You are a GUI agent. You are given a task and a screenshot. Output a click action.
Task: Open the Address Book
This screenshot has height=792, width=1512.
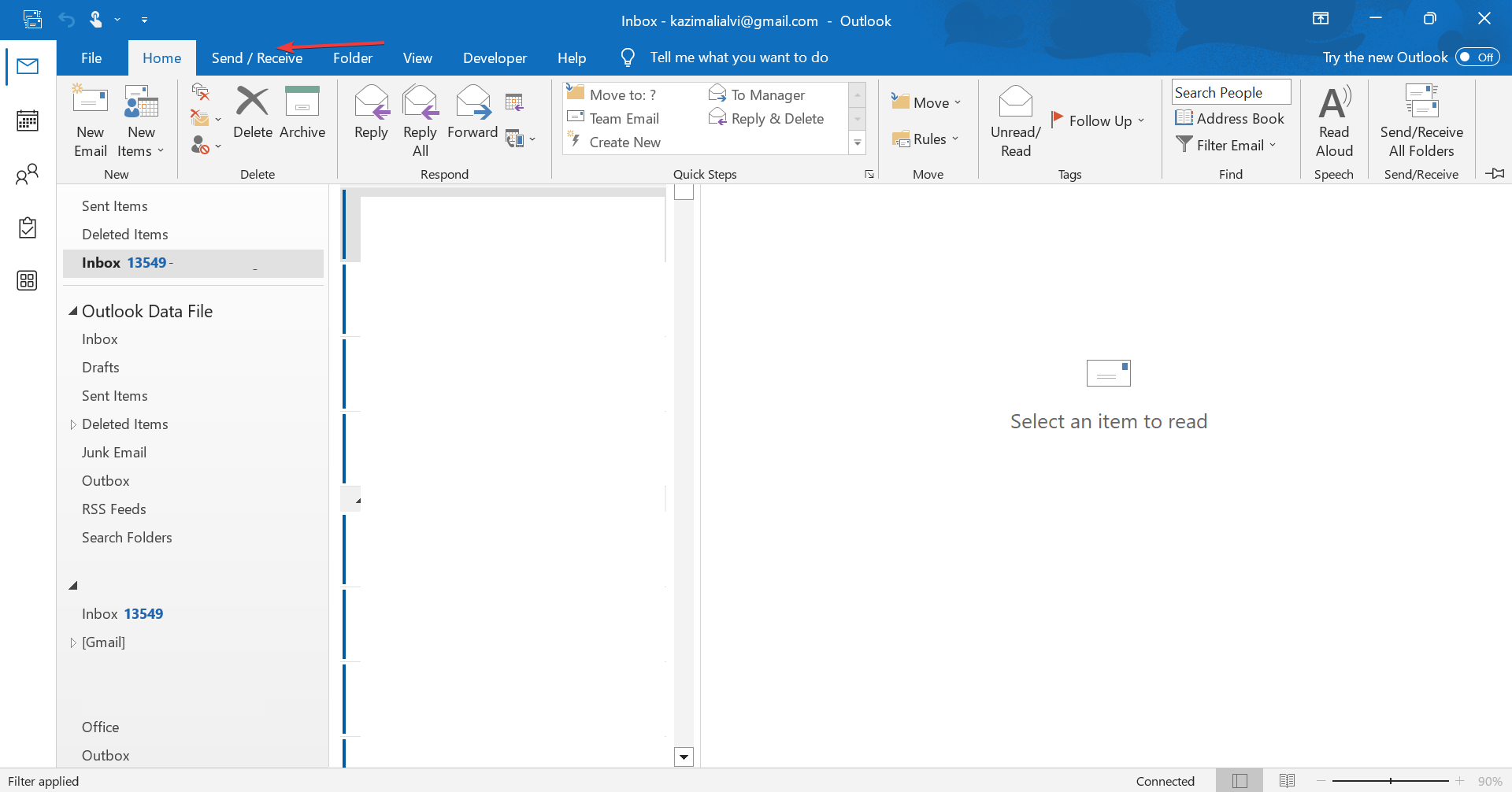coord(1229,118)
